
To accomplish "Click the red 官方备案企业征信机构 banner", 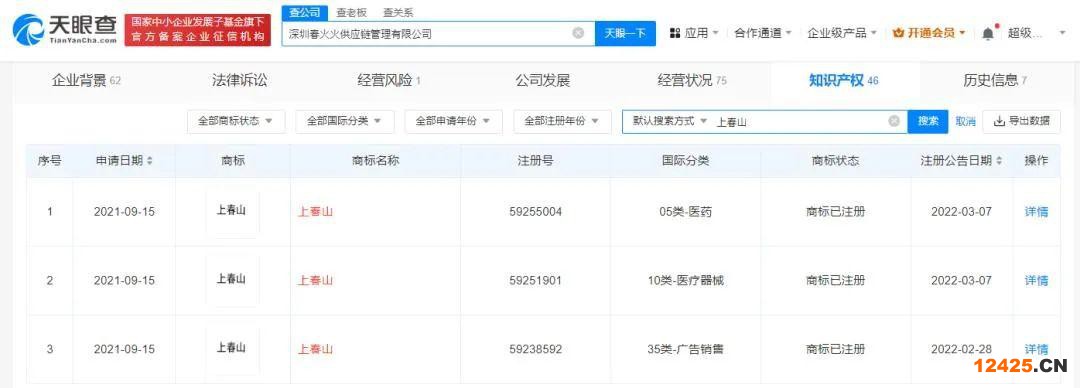I will [x=198, y=30].
